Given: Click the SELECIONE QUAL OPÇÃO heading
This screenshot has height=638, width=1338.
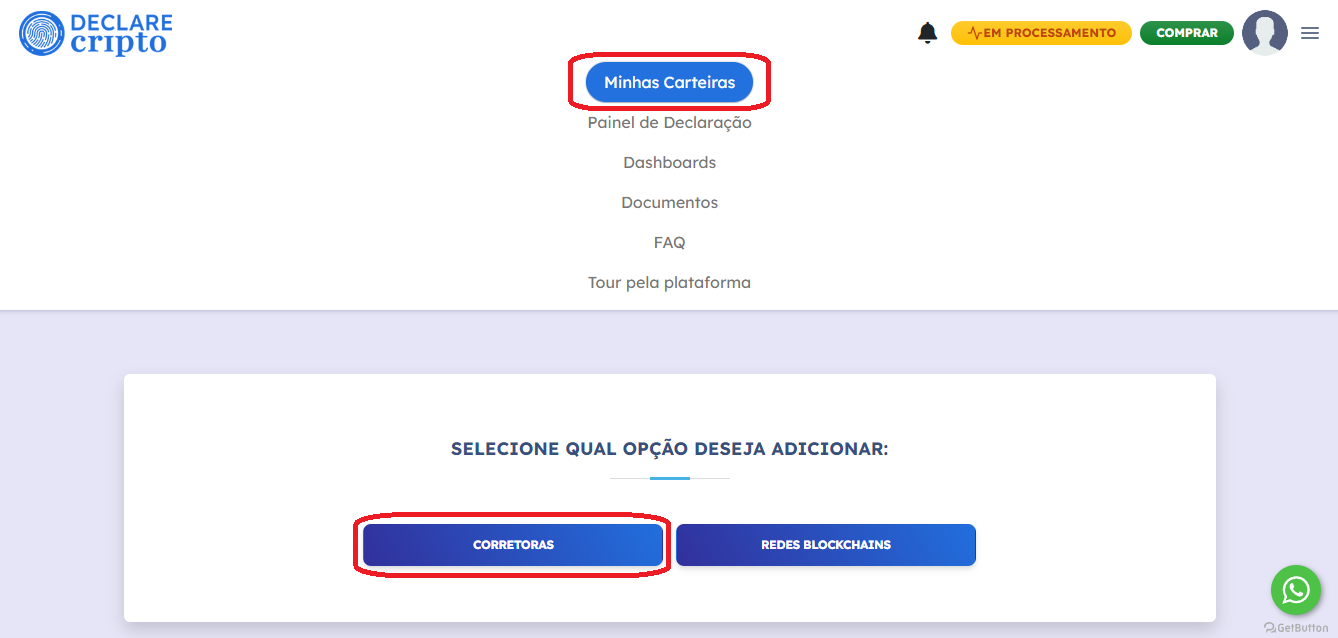Looking at the screenshot, I should (x=669, y=449).
